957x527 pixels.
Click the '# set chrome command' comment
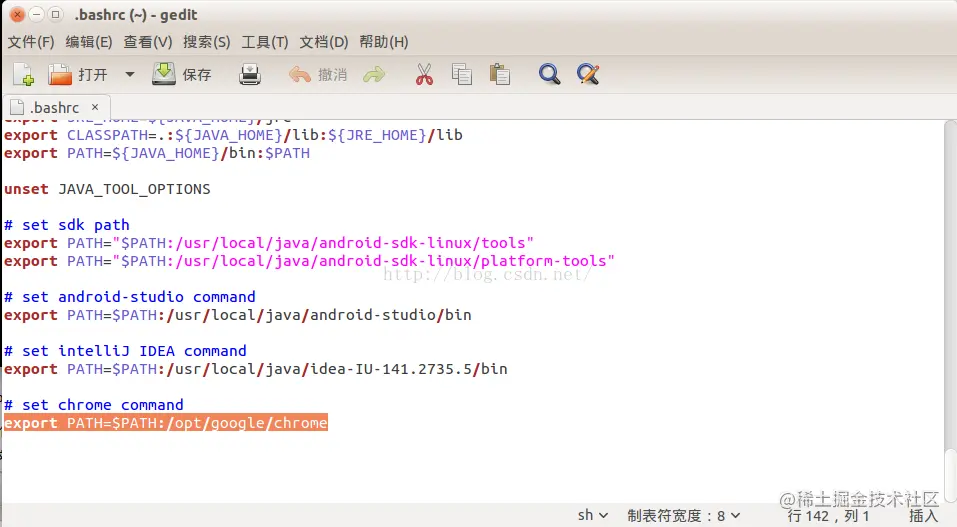(93, 405)
